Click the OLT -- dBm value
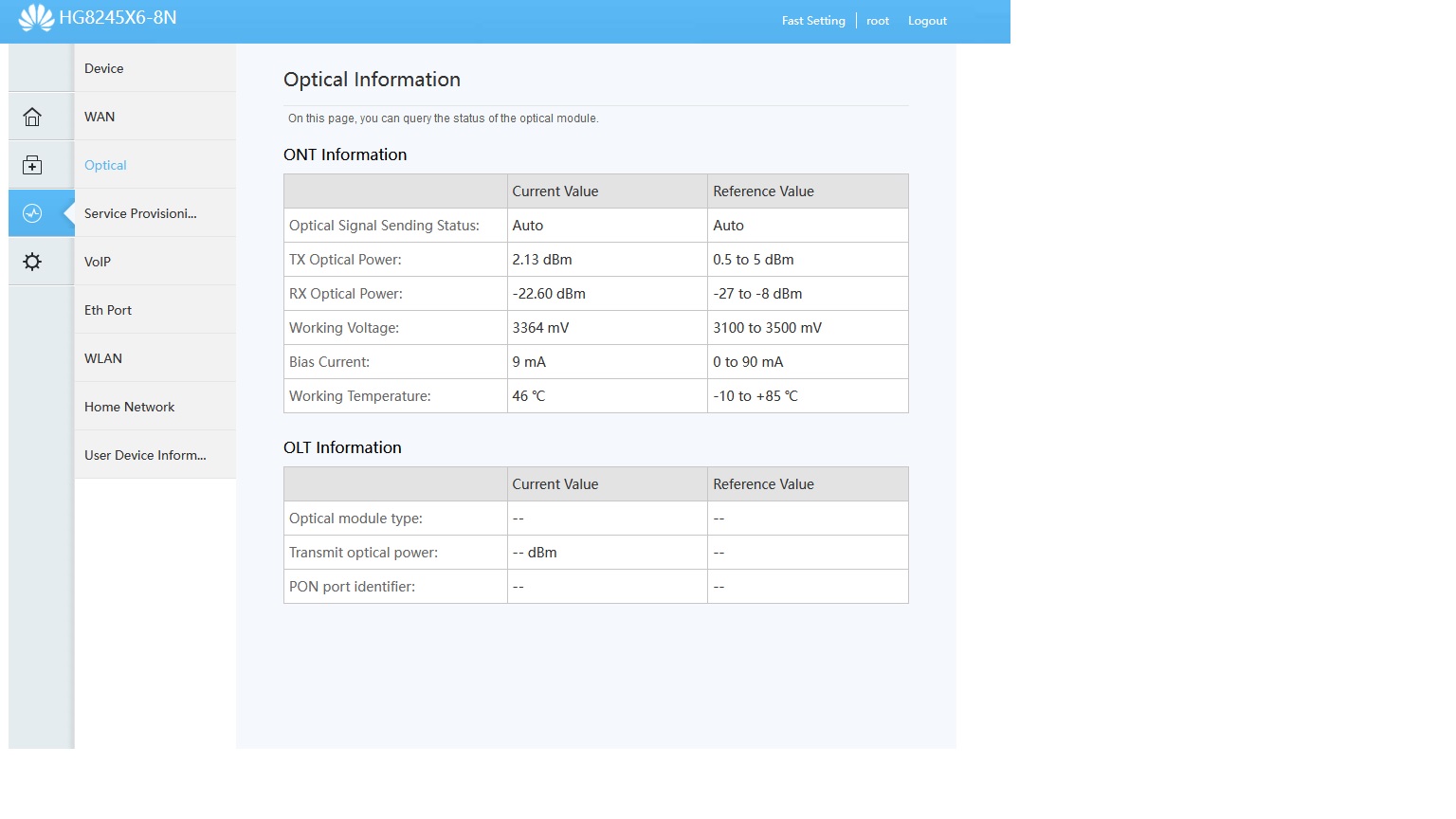The height and width of the screenshot is (819, 1456). (535, 553)
